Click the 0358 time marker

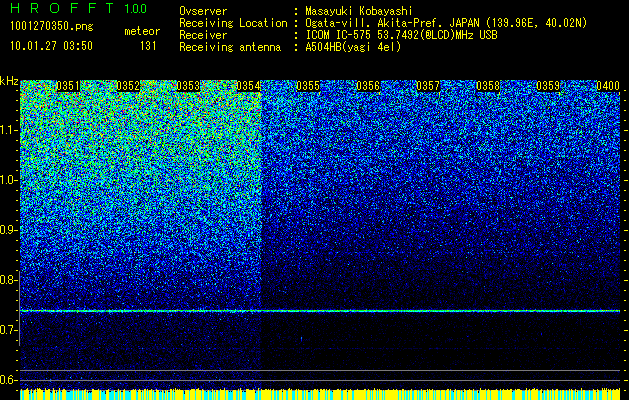(x=488, y=86)
